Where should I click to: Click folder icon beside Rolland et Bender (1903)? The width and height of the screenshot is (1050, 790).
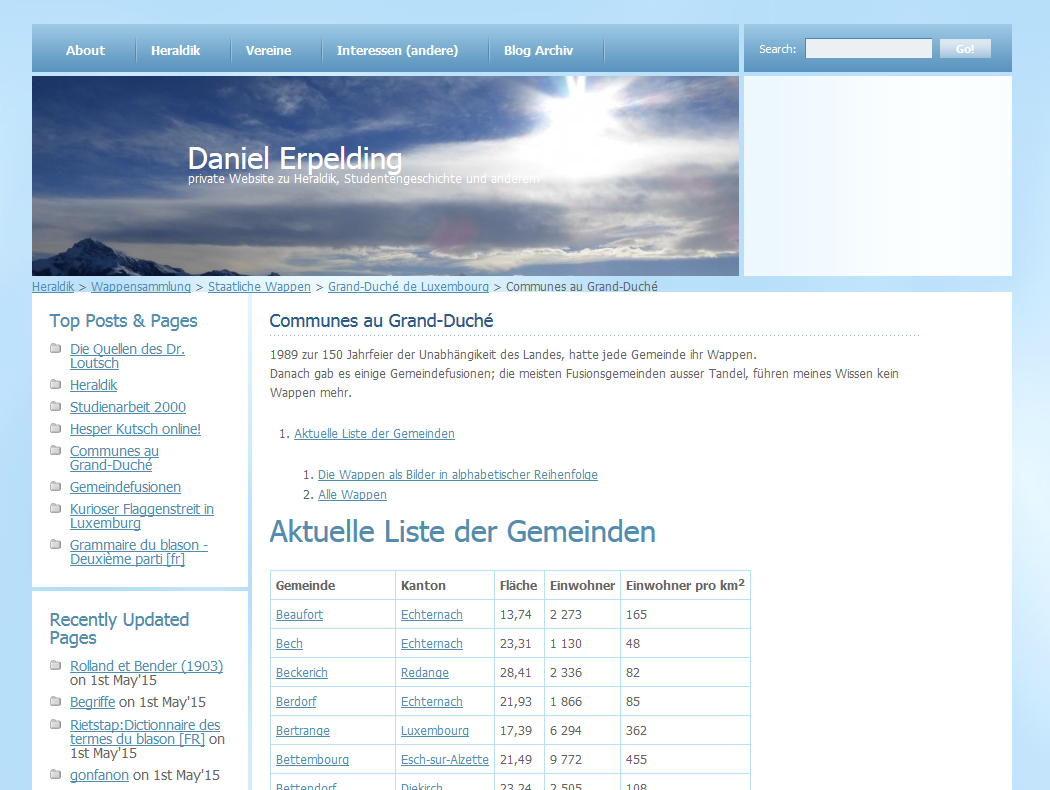(x=56, y=666)
